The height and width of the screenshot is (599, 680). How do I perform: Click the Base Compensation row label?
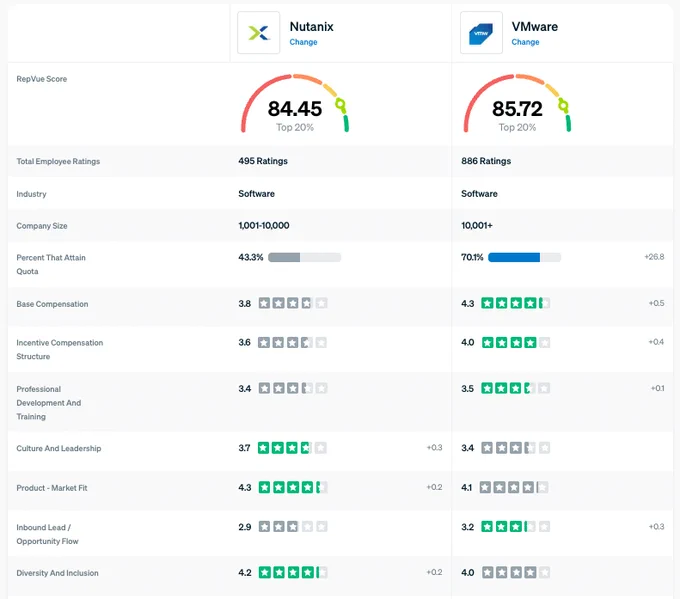[x=52, y=304]
